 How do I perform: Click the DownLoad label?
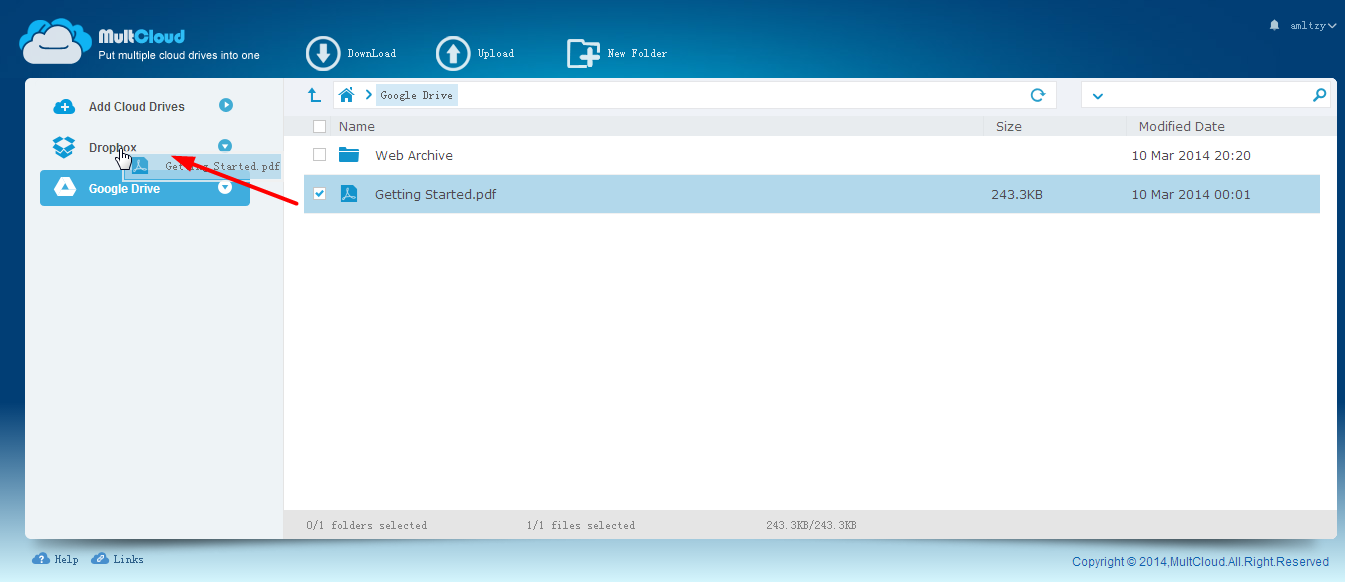click(x=371, y=54)
